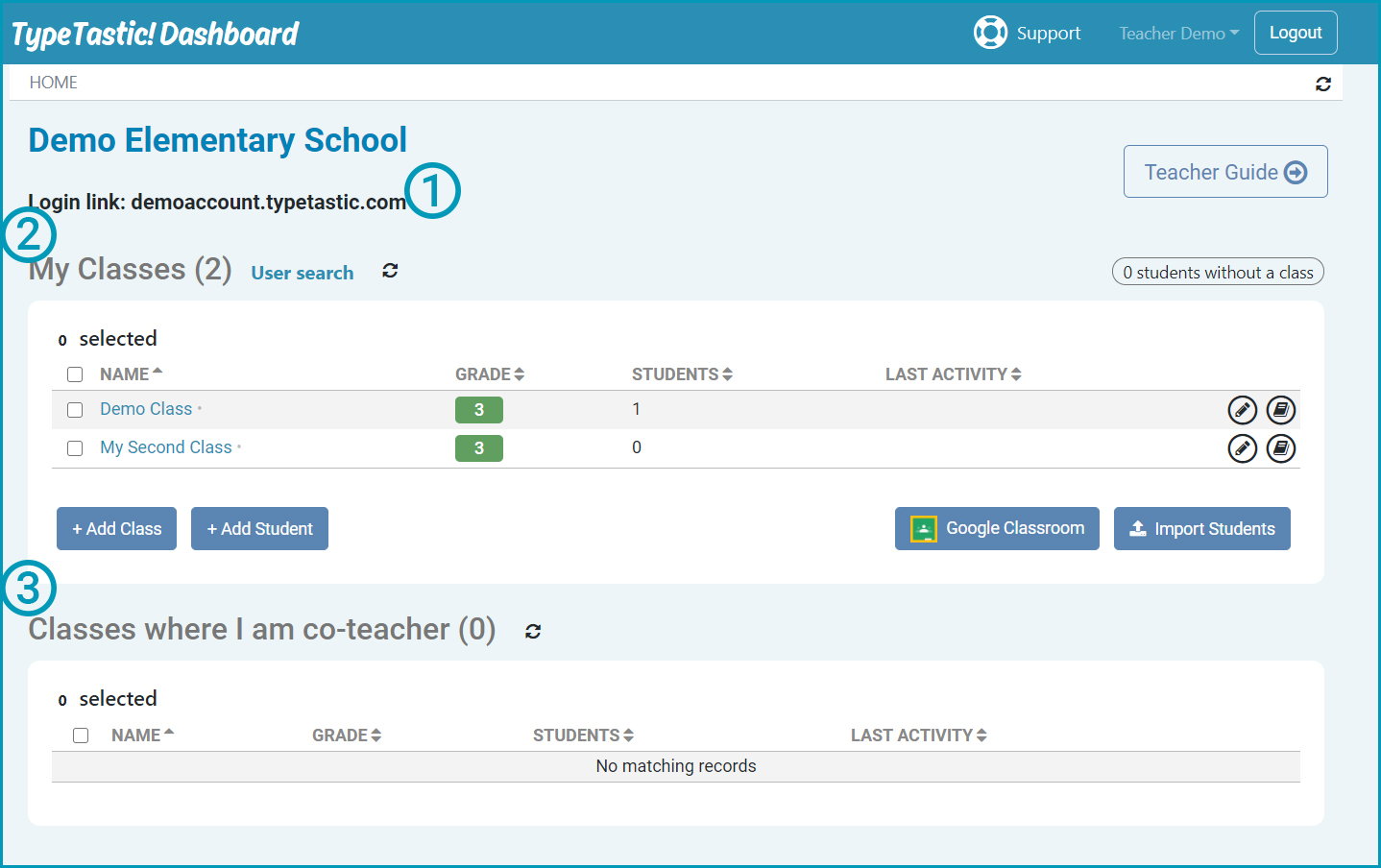Click the refresh icon in the HOME bar
This screenshot has width=1381, height=868.
coord(1322,84)
